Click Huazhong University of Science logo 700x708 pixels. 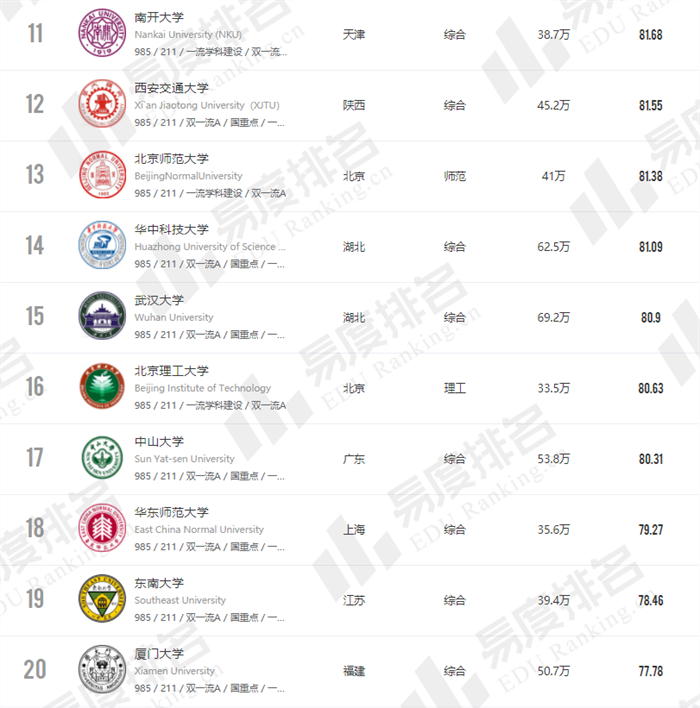102,247
